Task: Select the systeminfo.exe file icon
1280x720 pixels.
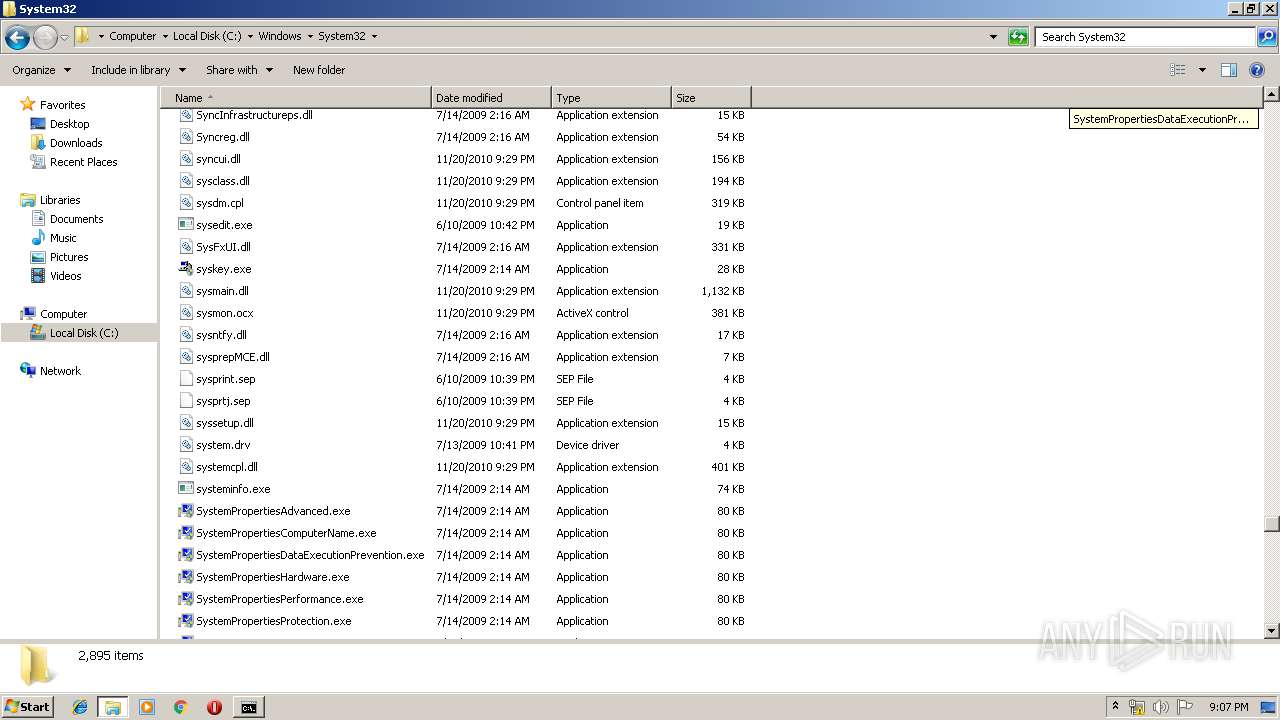Action: pos(186,489)
